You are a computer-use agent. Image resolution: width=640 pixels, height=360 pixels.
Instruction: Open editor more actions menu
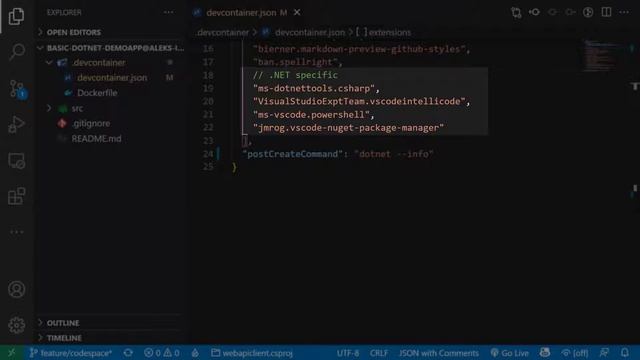[x=624, y=13]
